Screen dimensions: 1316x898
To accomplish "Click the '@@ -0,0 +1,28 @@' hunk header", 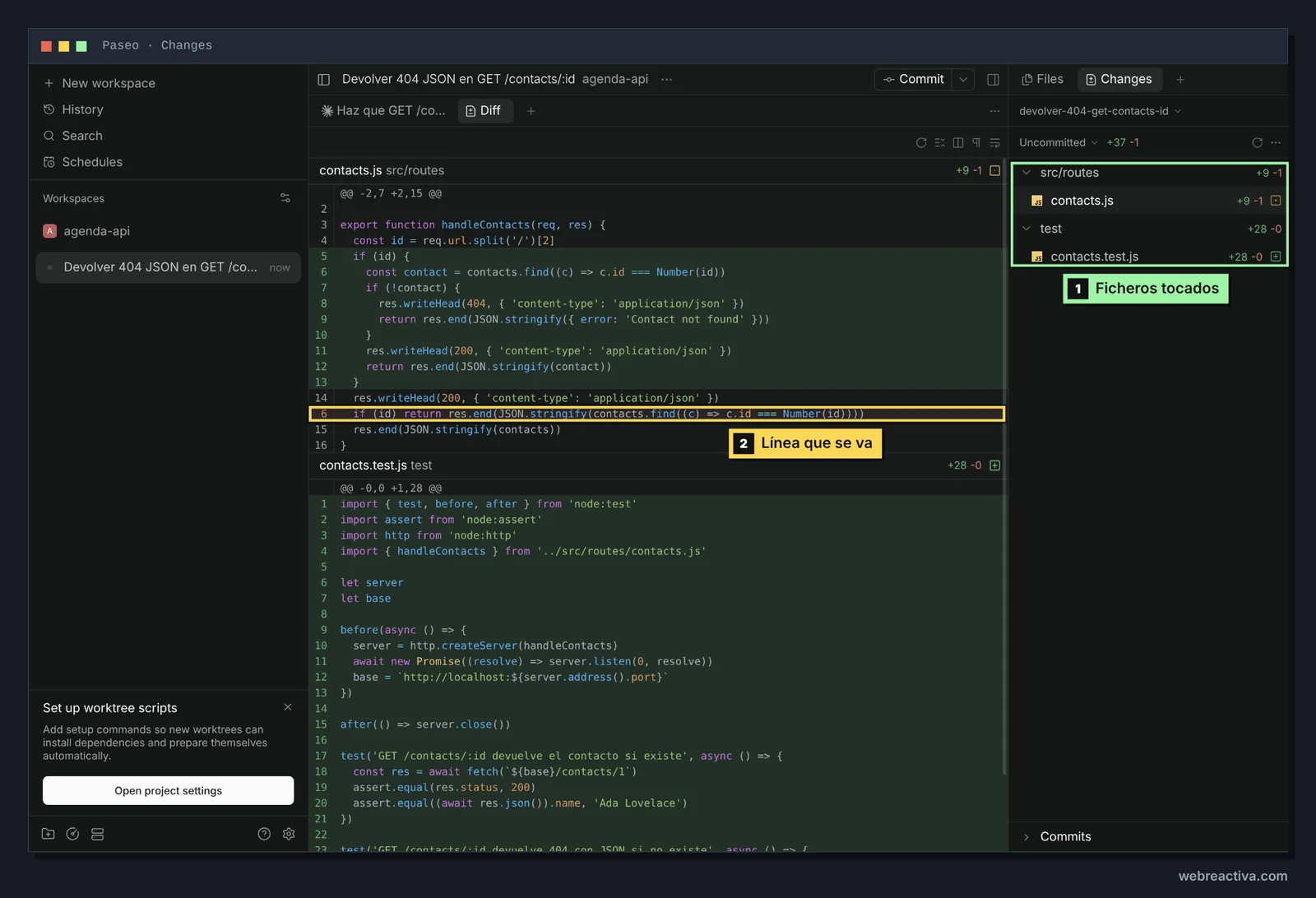I will [391, 488].
